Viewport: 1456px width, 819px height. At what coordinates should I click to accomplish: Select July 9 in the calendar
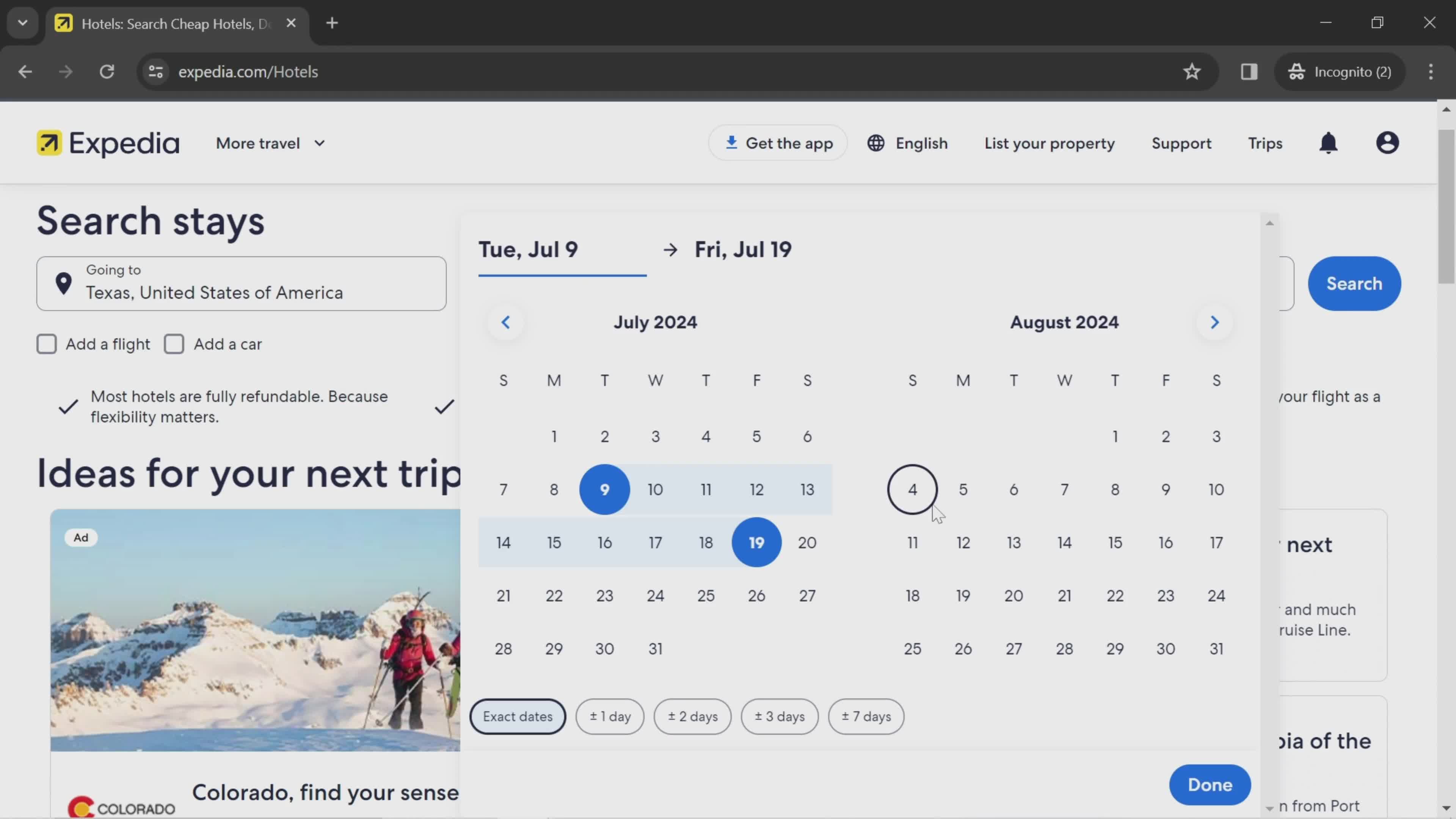click(605, 490)
